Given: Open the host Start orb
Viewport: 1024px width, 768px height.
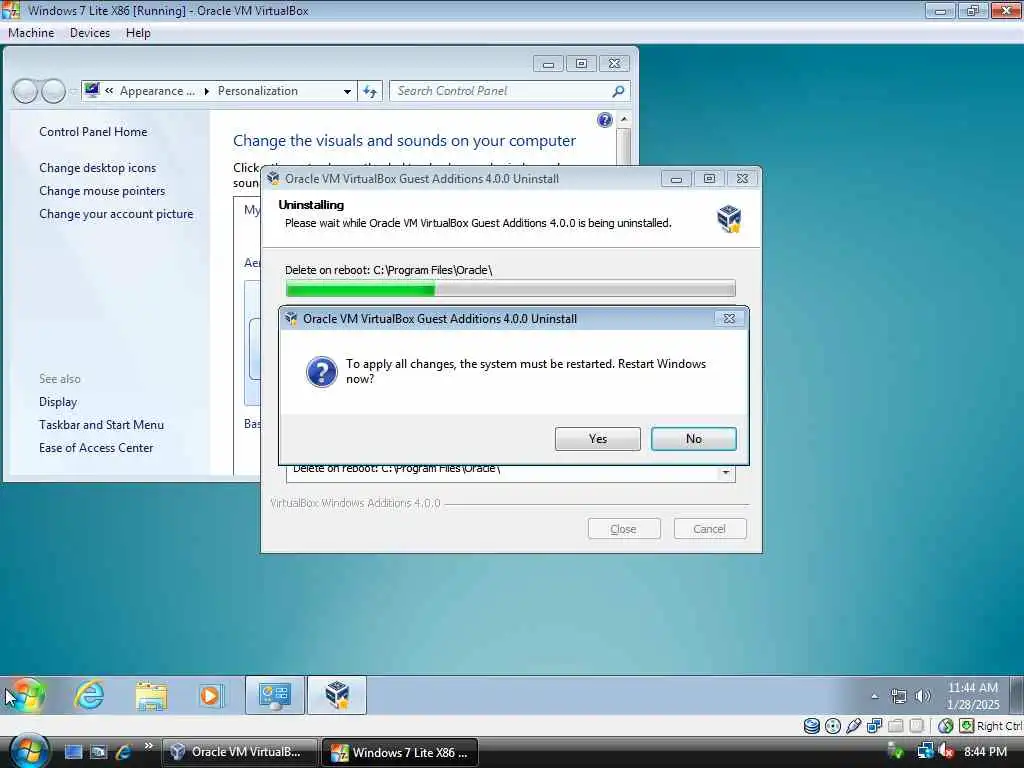Looking at the screenshot, I should point(29,751).
